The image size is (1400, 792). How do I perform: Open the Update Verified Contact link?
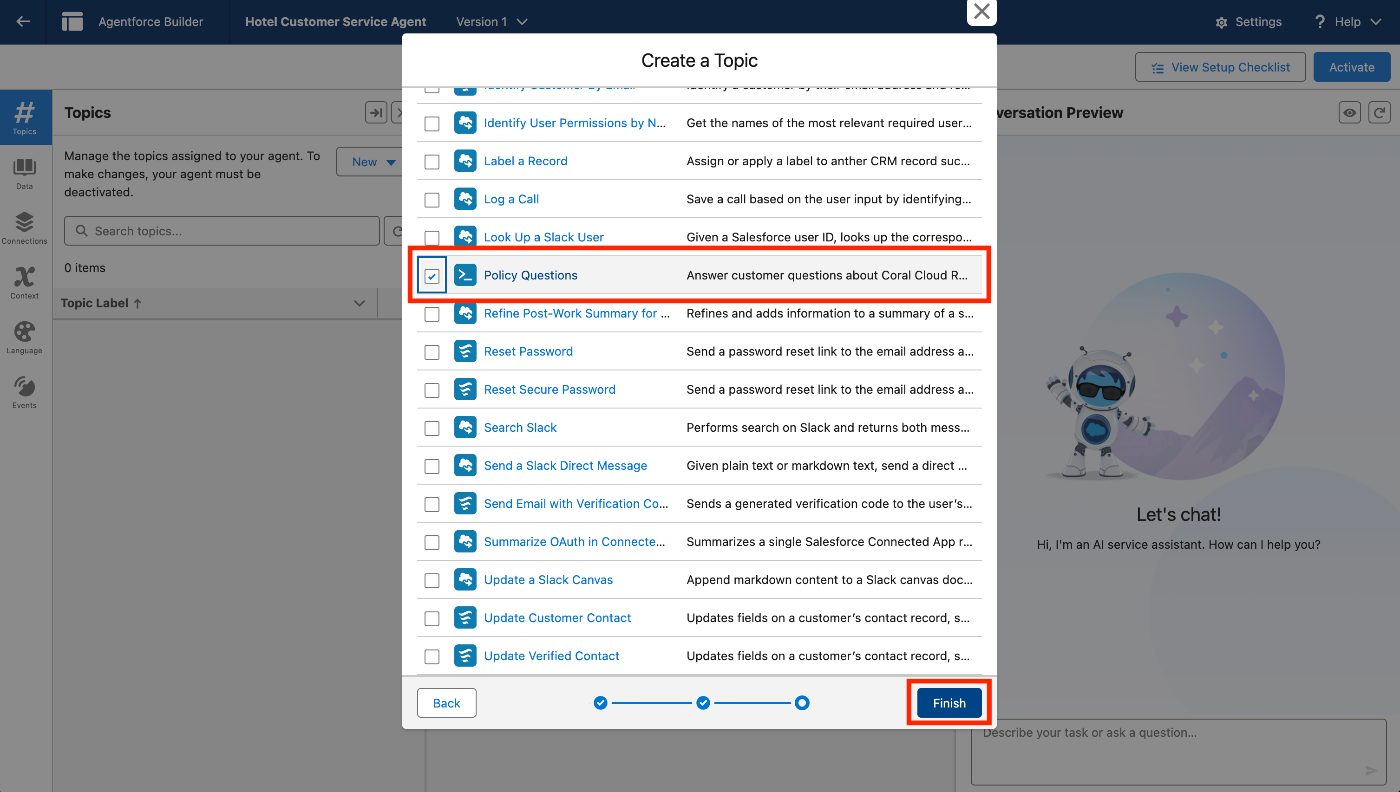(x=551, y=655)
